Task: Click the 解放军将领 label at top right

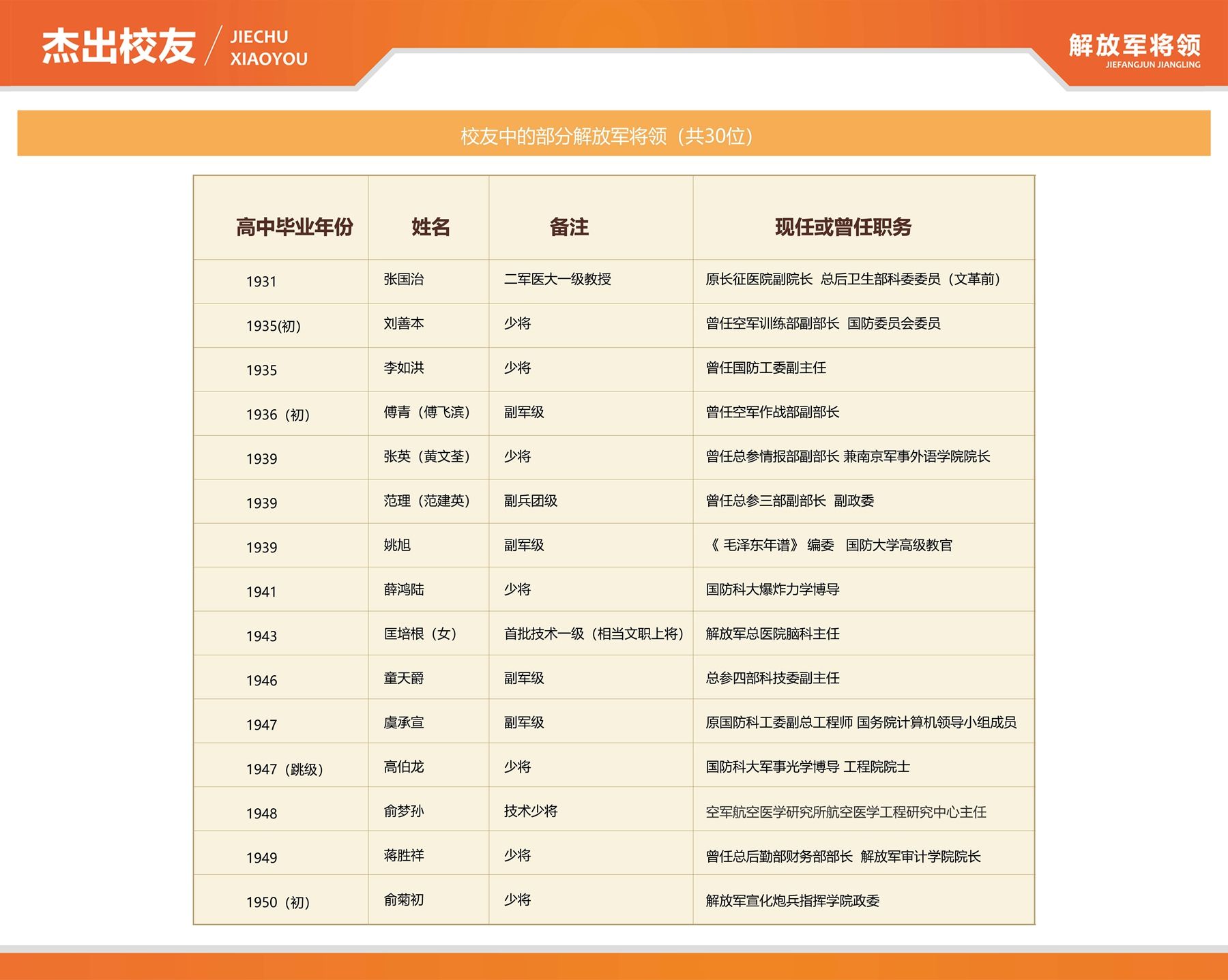Action: (1134, 46)
